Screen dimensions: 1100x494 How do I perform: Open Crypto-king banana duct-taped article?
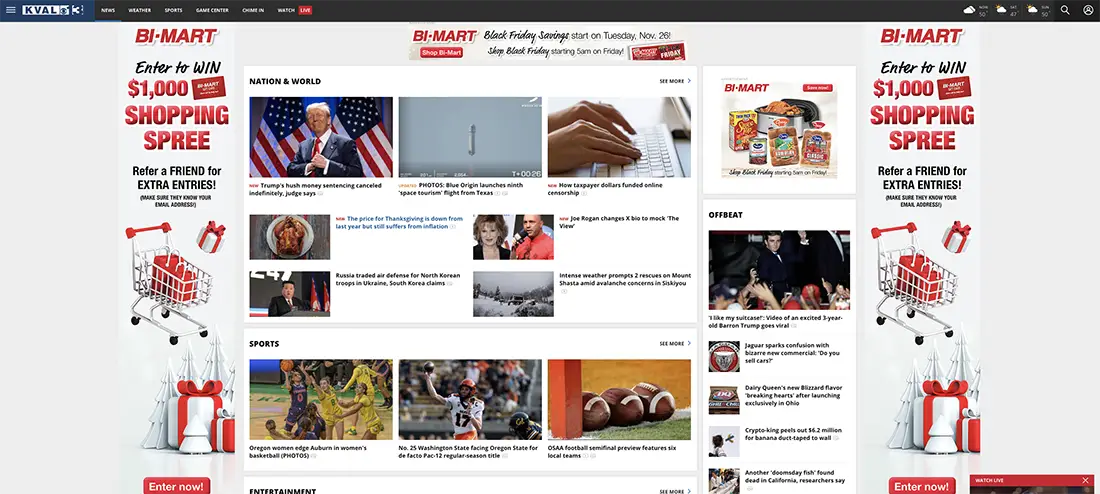click(x=793, y=434)
